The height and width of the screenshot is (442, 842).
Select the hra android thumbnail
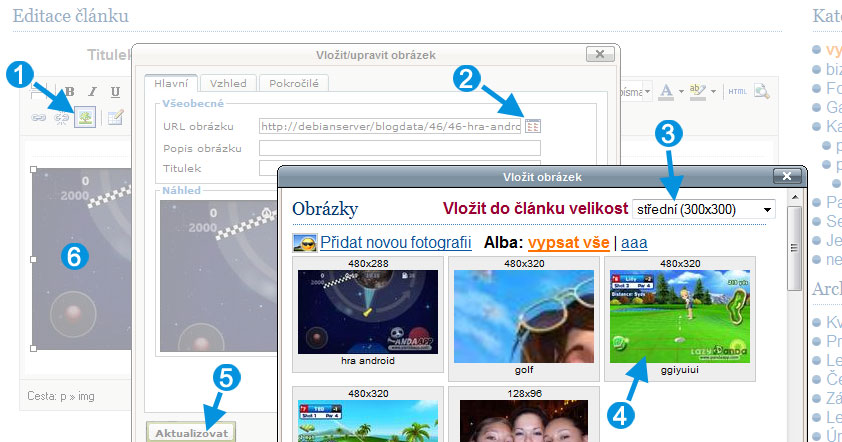point(368,312)
